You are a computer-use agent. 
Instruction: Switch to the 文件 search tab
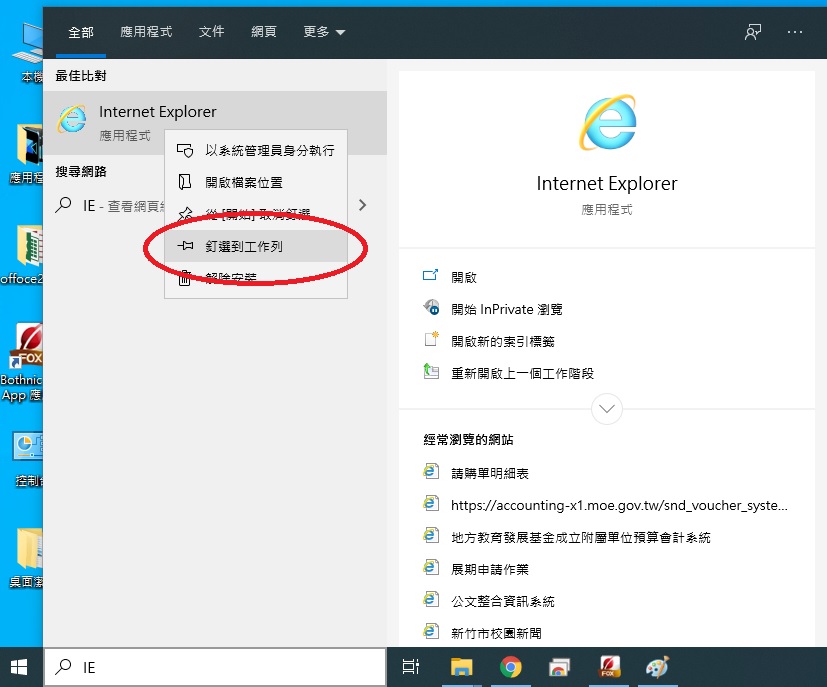coord(211,32)
